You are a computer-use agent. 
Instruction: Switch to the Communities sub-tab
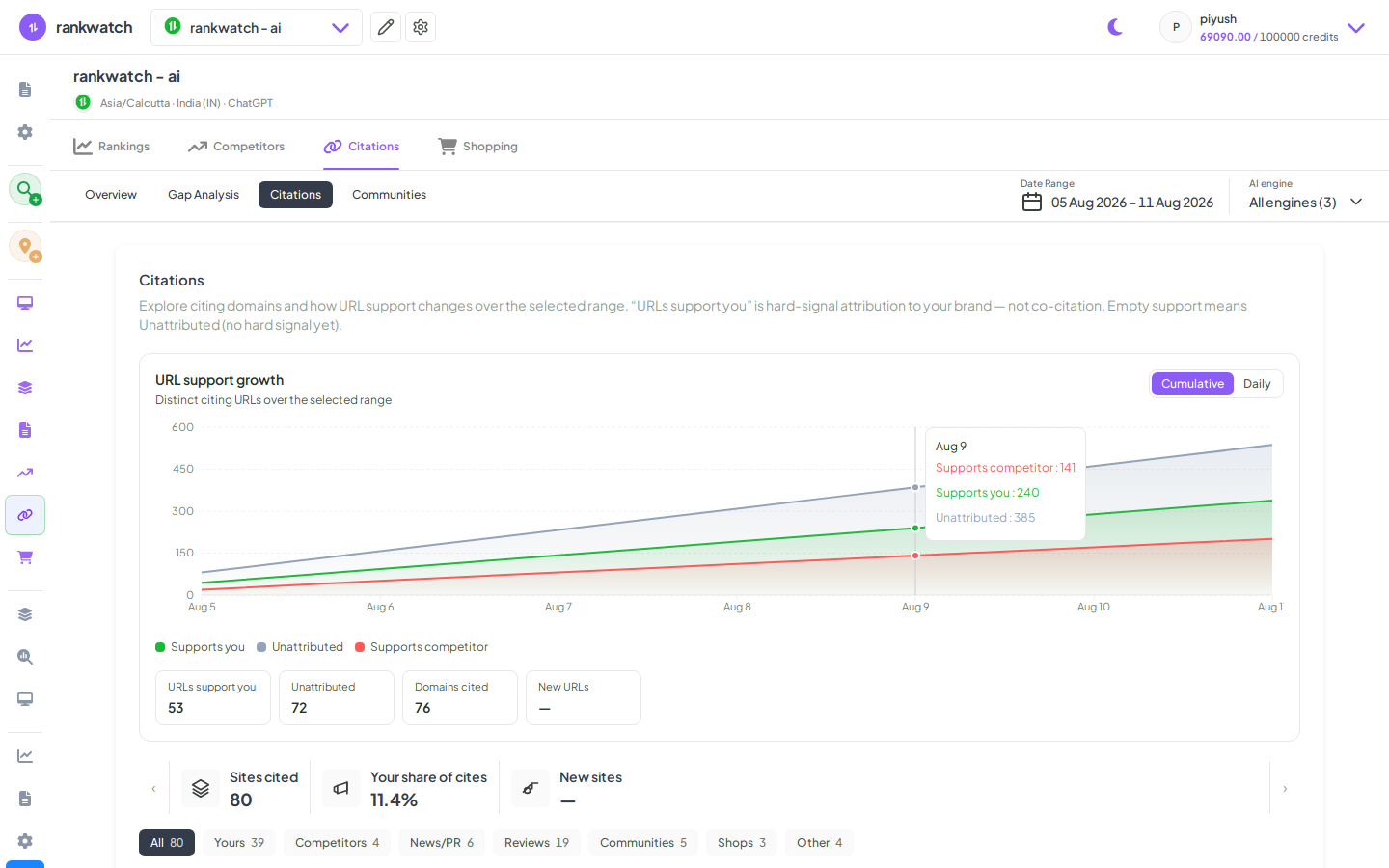(x=389, y=195)
